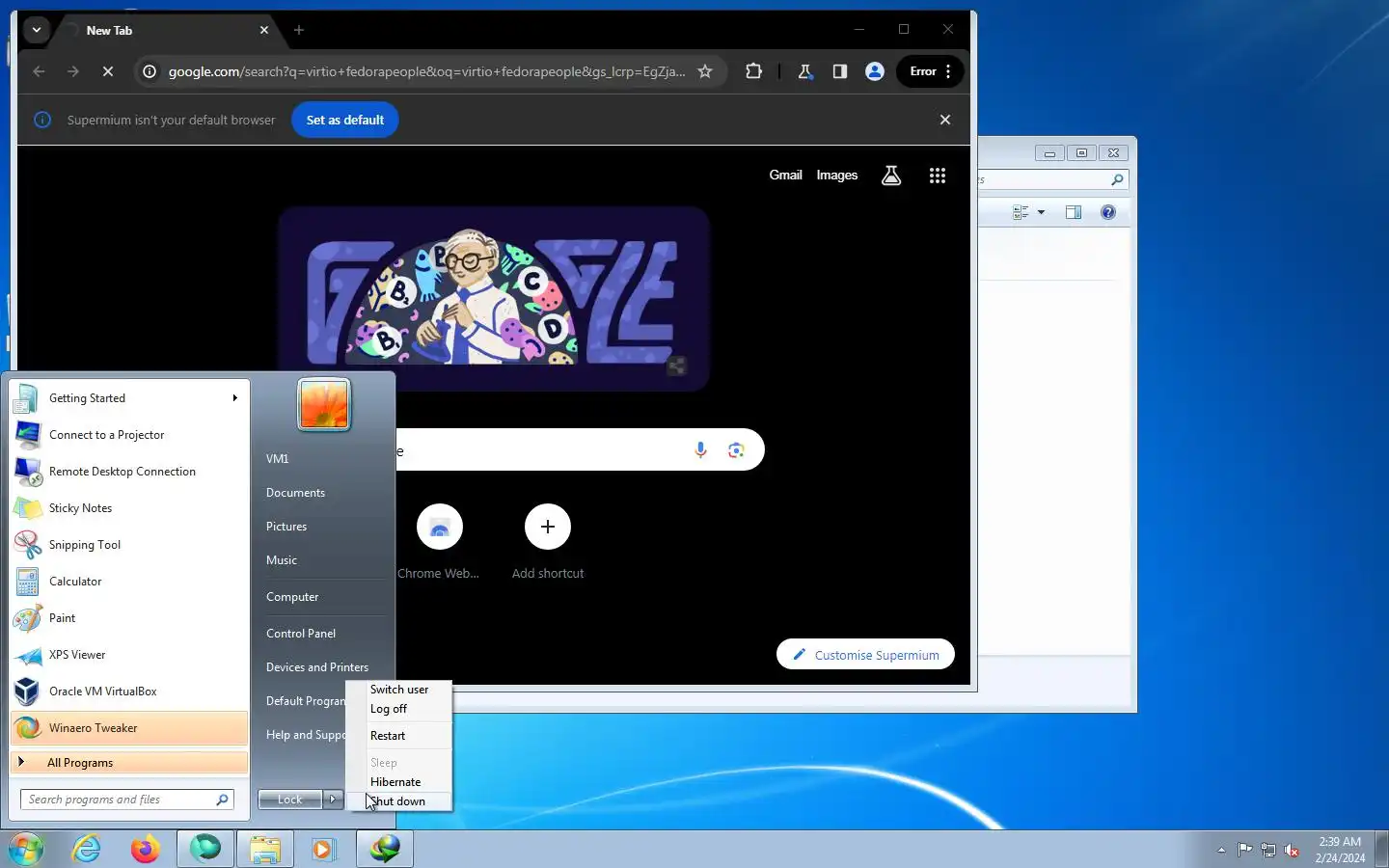Image resolution: width=1389 pixels, height=868 pixels.
Task: Click Search programs and files box
Action: click(126, 800)
